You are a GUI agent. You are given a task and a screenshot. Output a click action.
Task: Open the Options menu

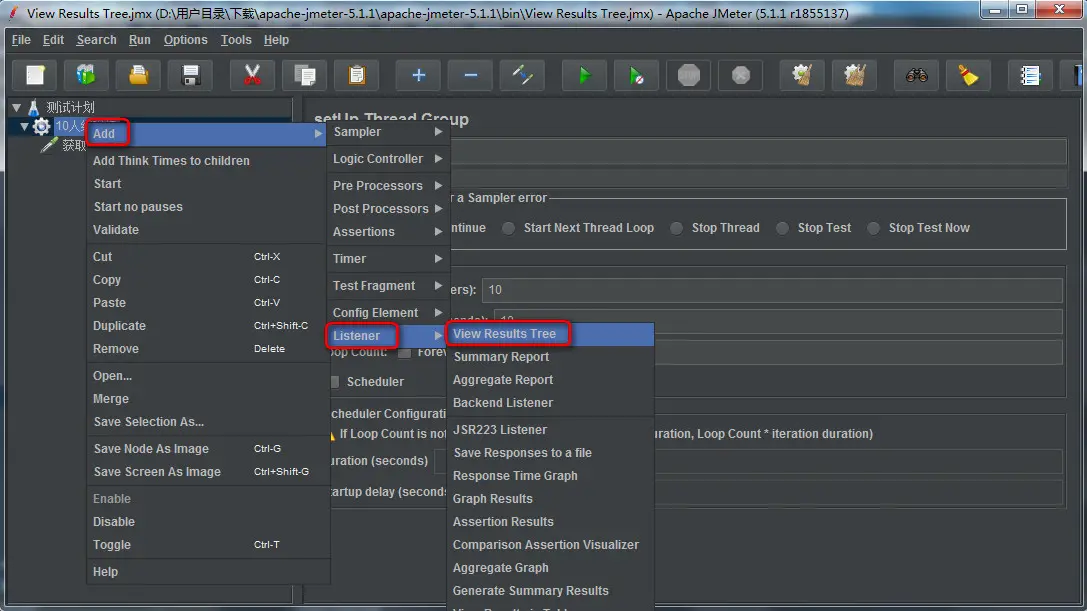[x=185, y=40]
